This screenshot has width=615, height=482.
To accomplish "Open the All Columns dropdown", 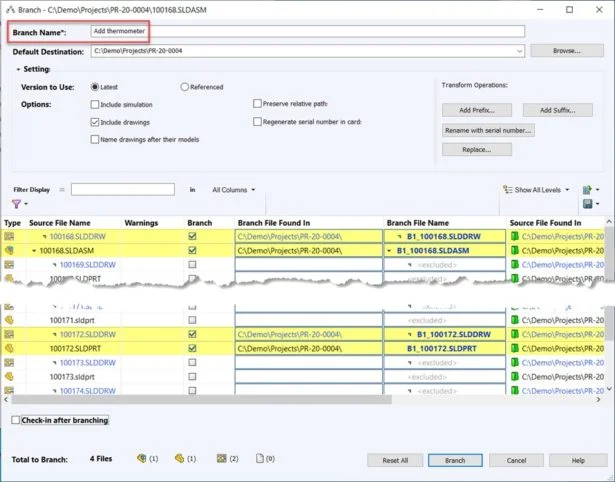I will click(234, 189).
